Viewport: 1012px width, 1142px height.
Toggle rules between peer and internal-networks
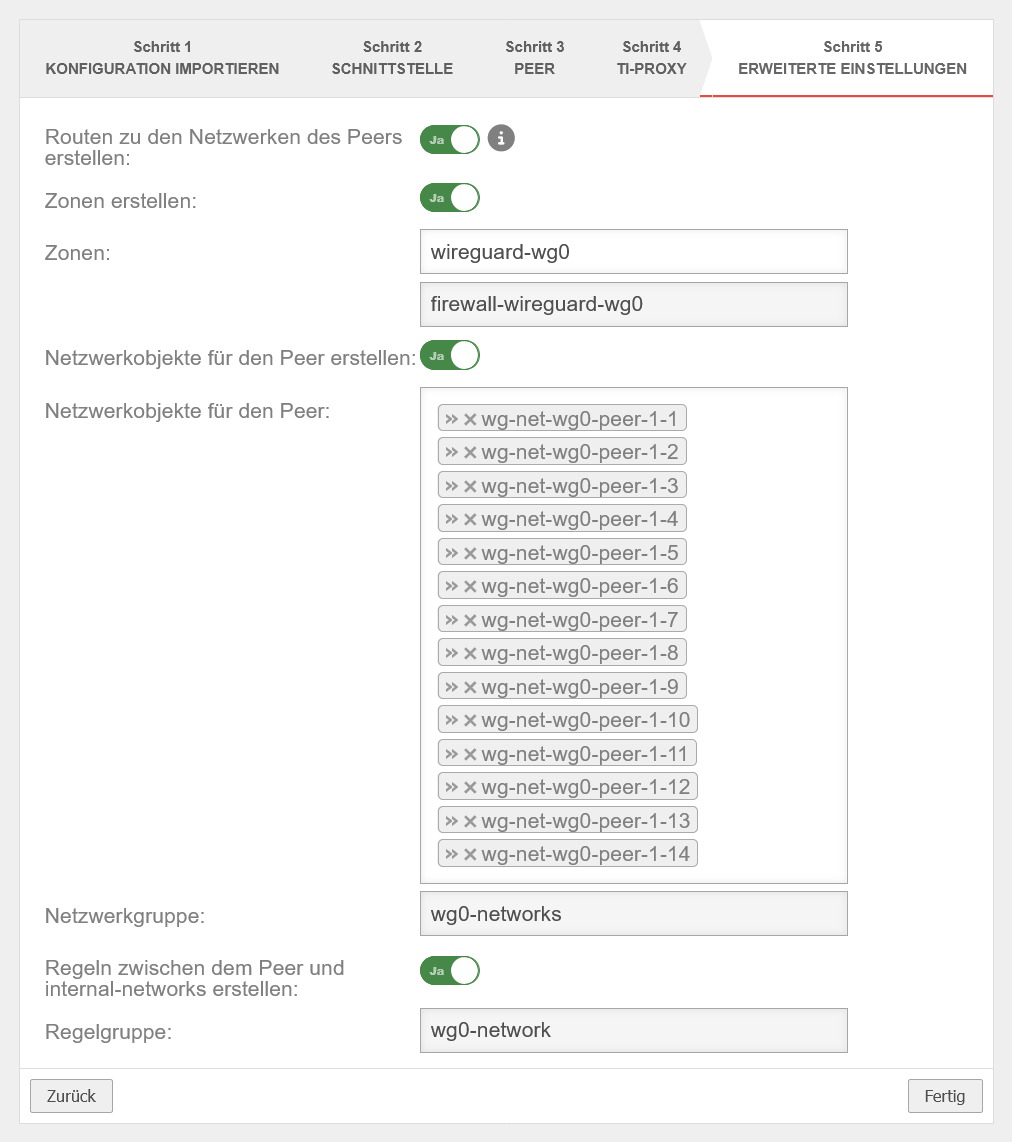pos(450,970)
